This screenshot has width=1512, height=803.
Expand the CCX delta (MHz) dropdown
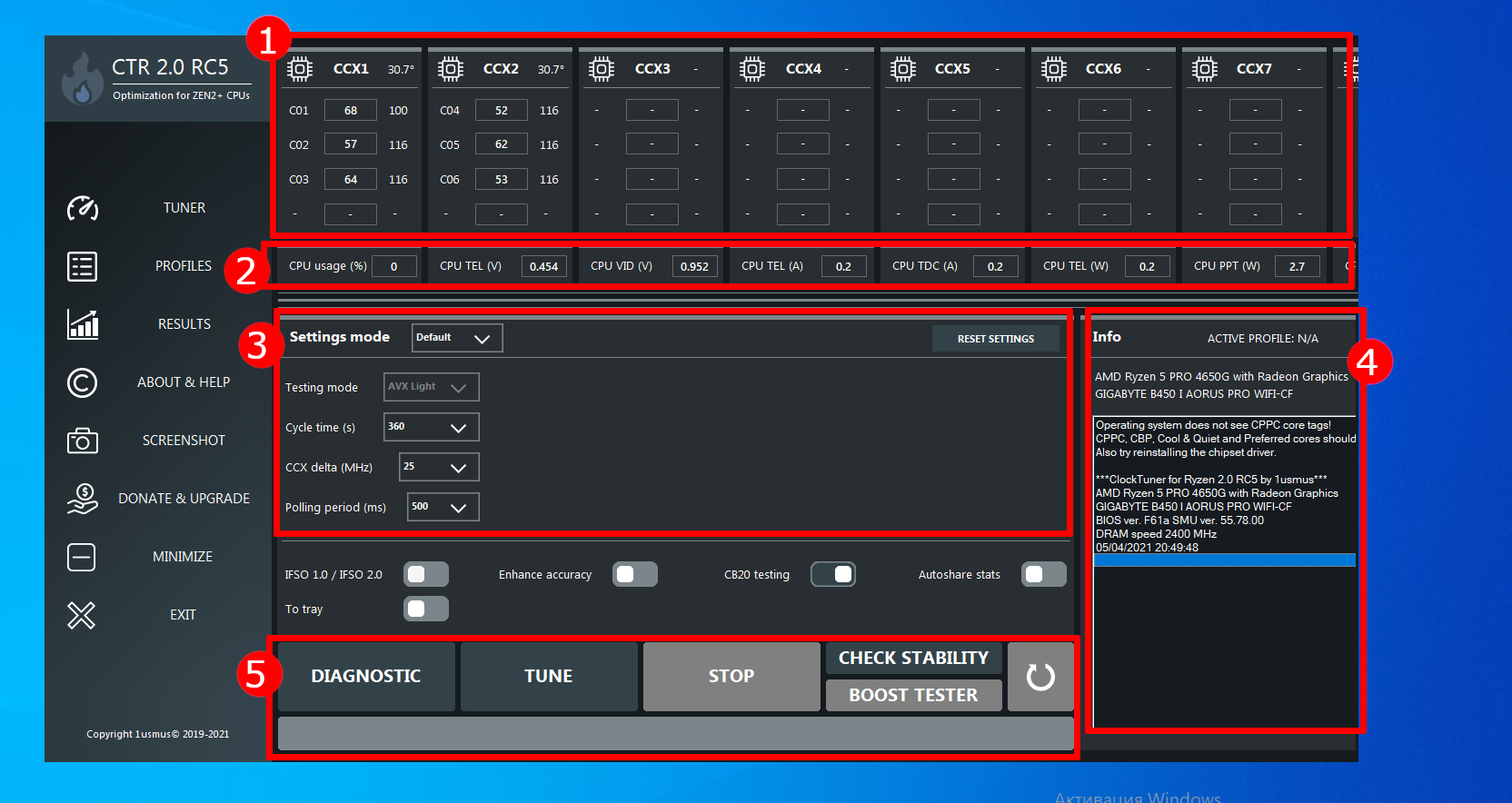(x=439, y=467)
